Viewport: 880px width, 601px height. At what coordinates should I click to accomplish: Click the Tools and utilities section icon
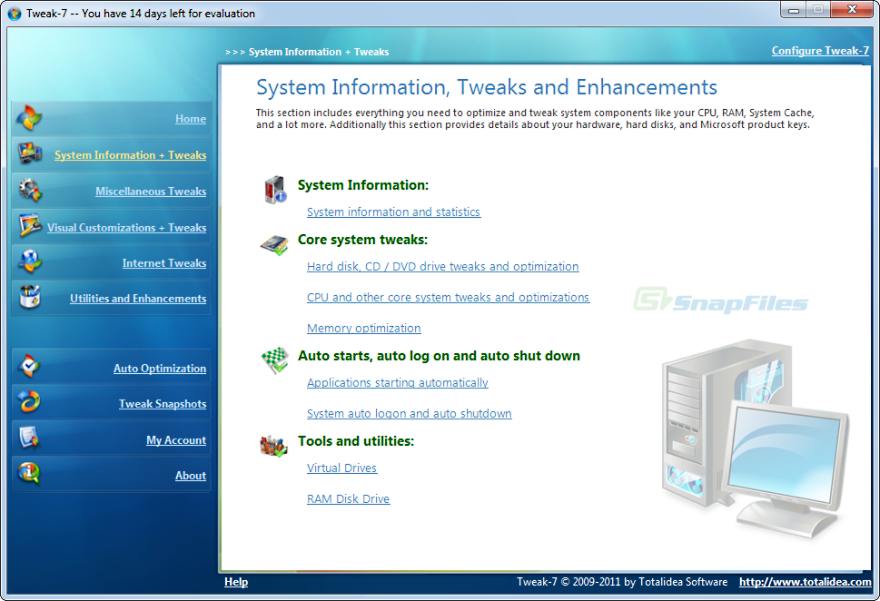pos(274,446)
